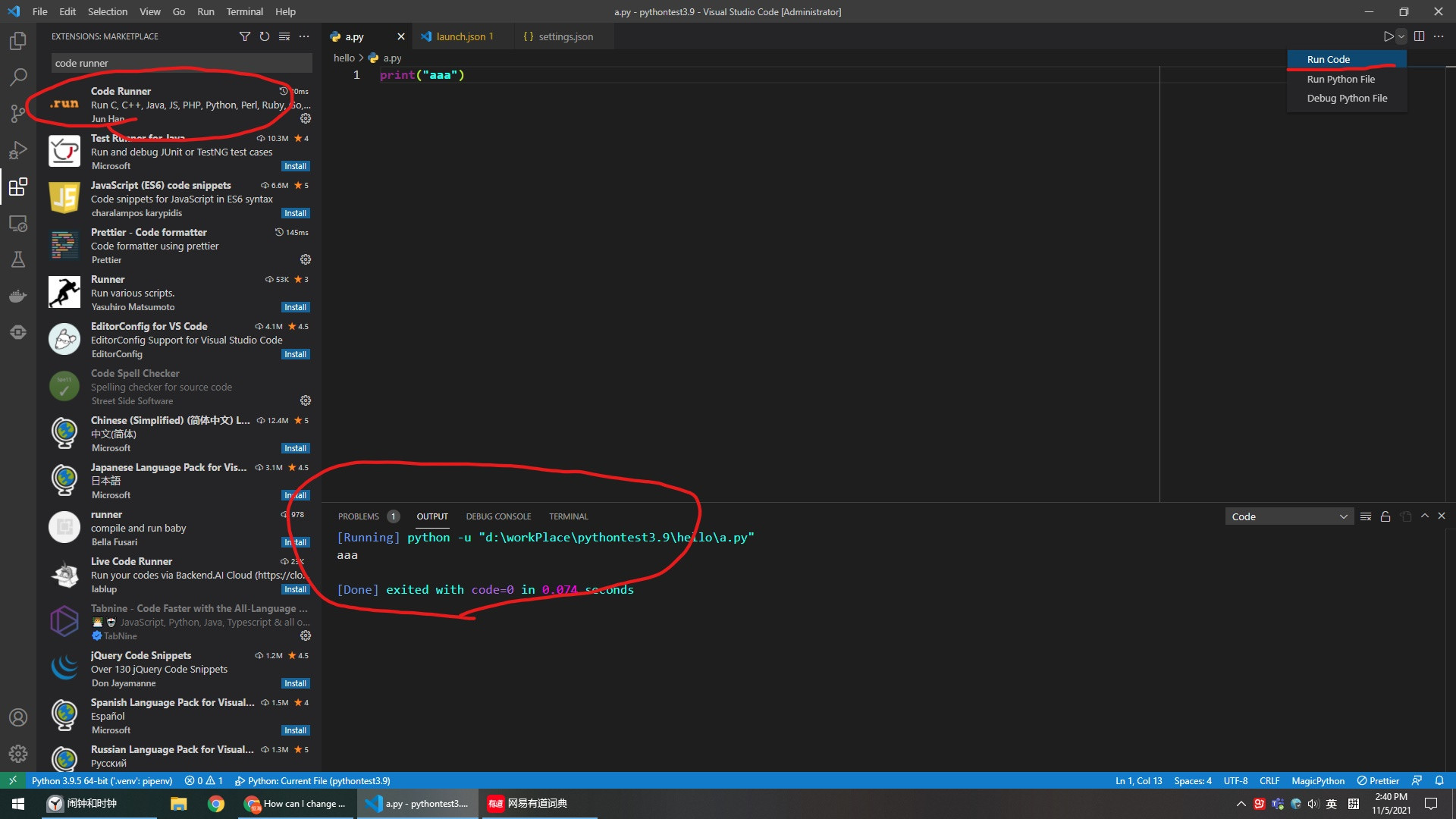Open the Extensions view icon

coord(18,187)
